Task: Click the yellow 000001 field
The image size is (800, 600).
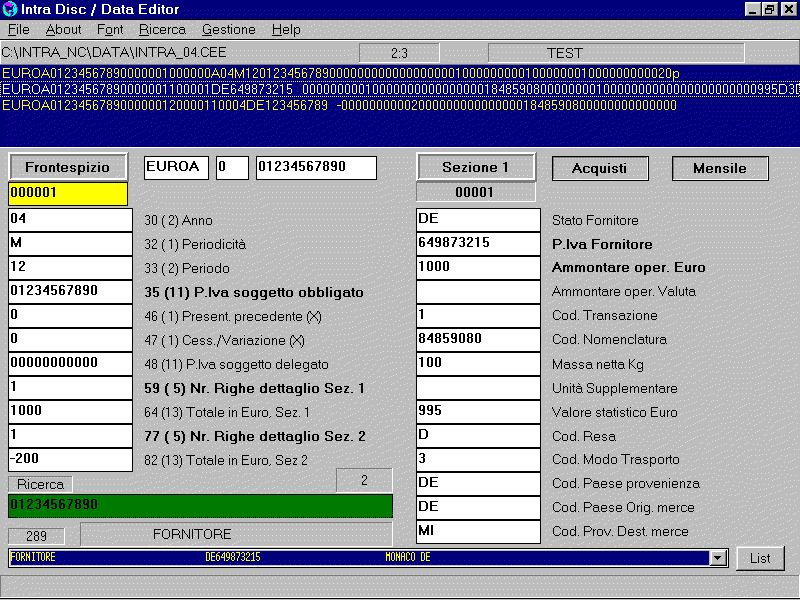Action: (x=68, y=194)
